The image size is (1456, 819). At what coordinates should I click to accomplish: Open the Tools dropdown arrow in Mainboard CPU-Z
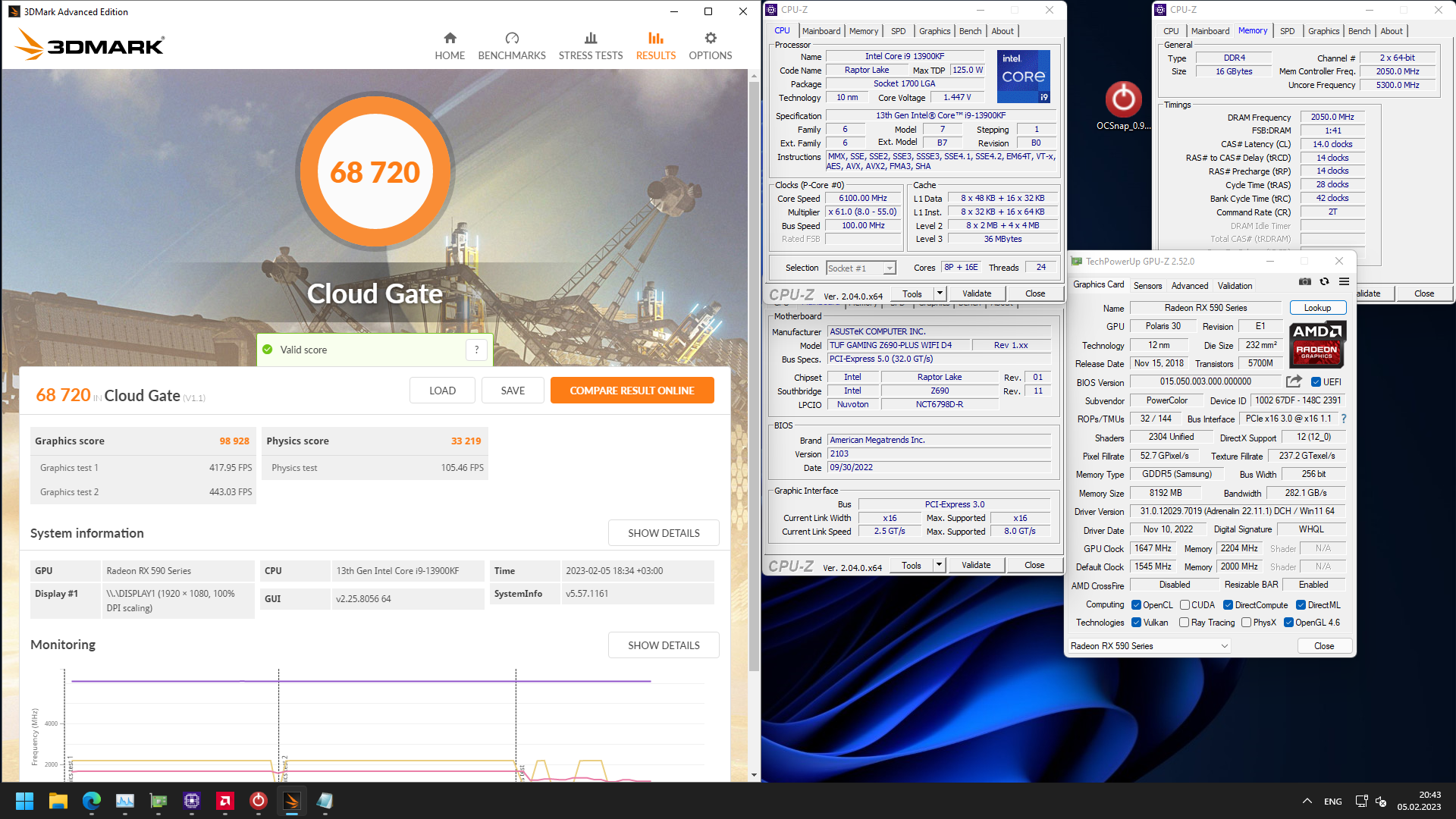[x=939, y=565]
